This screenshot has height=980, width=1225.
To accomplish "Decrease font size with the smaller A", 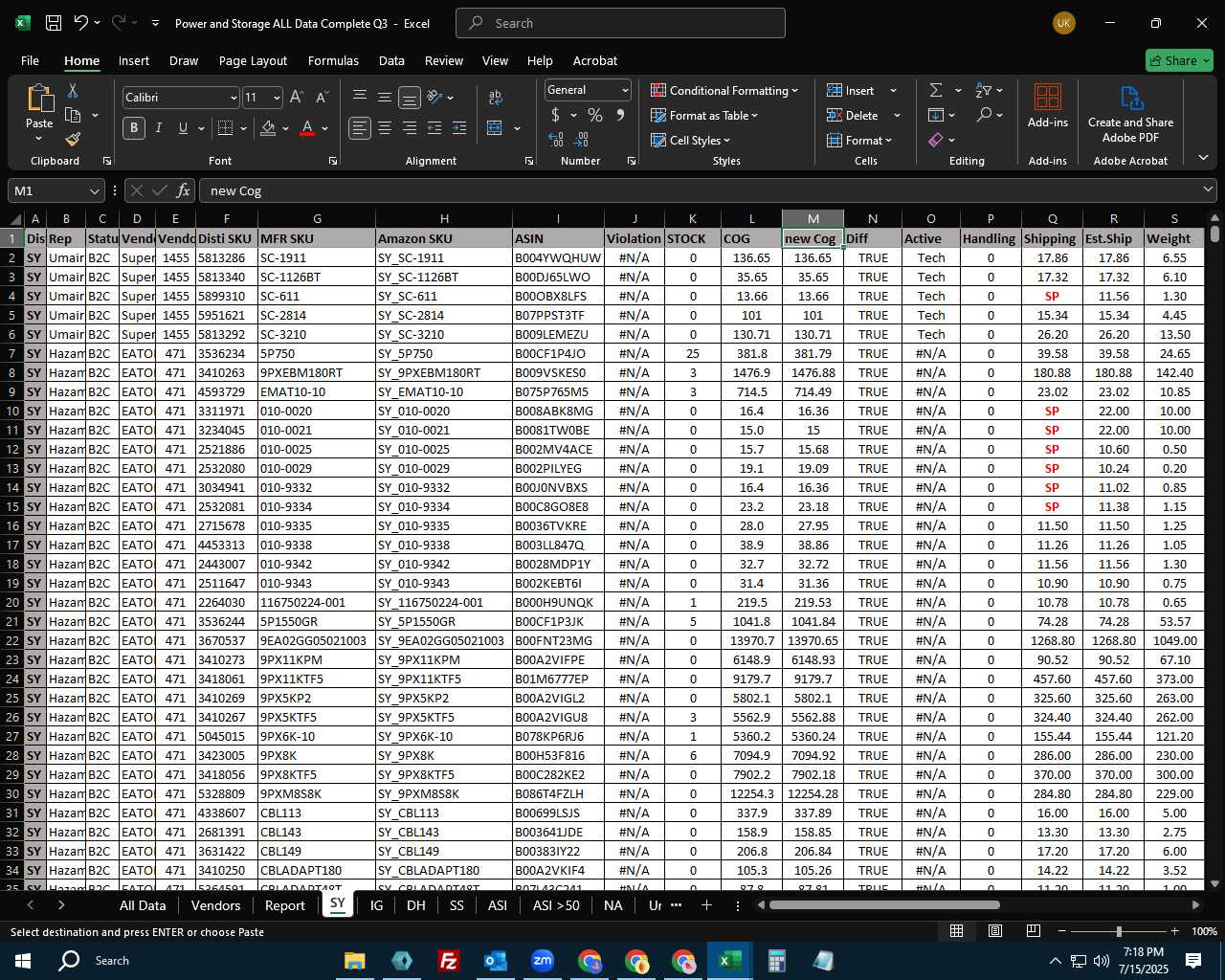I will pyautogui.click(x=322, y=98).
